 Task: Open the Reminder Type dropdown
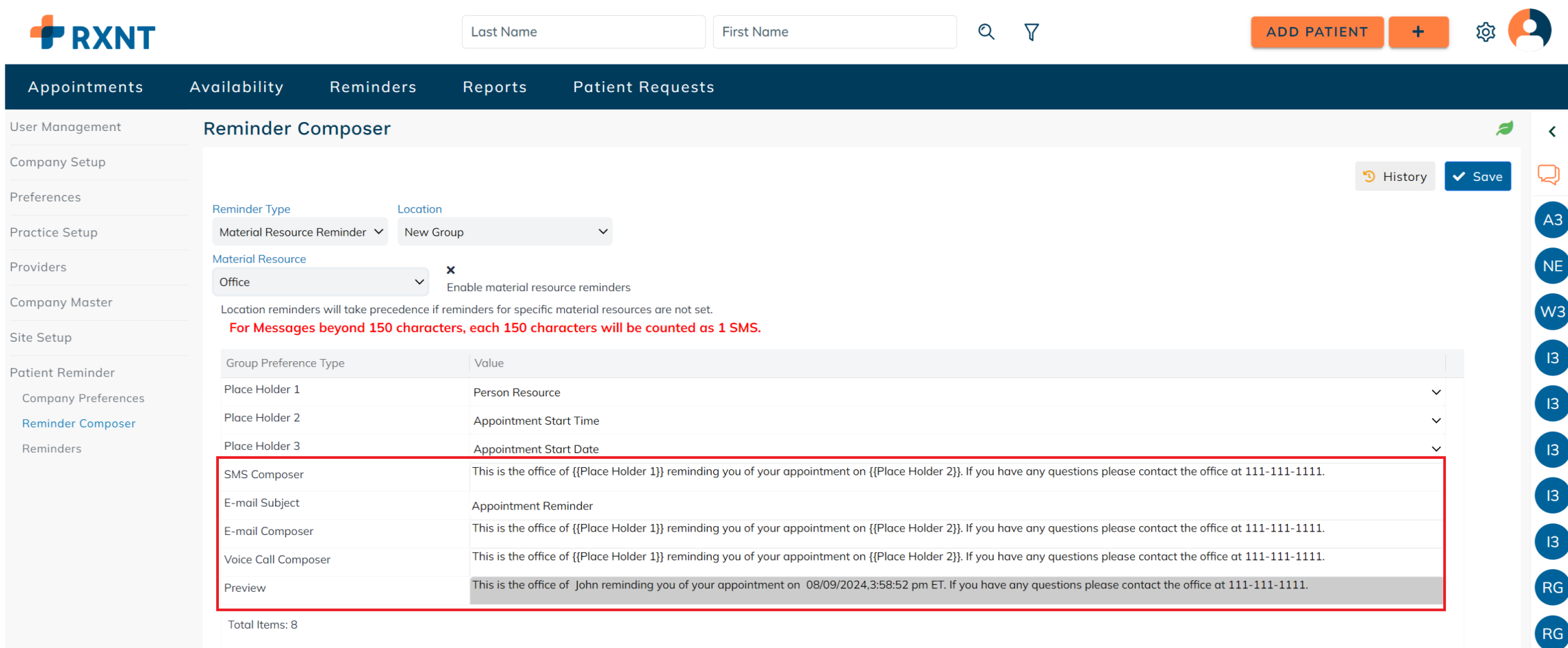299,232
